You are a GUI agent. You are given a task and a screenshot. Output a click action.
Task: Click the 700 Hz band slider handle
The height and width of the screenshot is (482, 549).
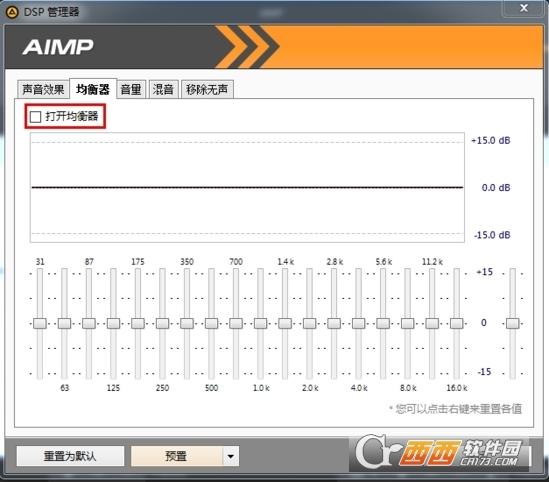(236, 323)
